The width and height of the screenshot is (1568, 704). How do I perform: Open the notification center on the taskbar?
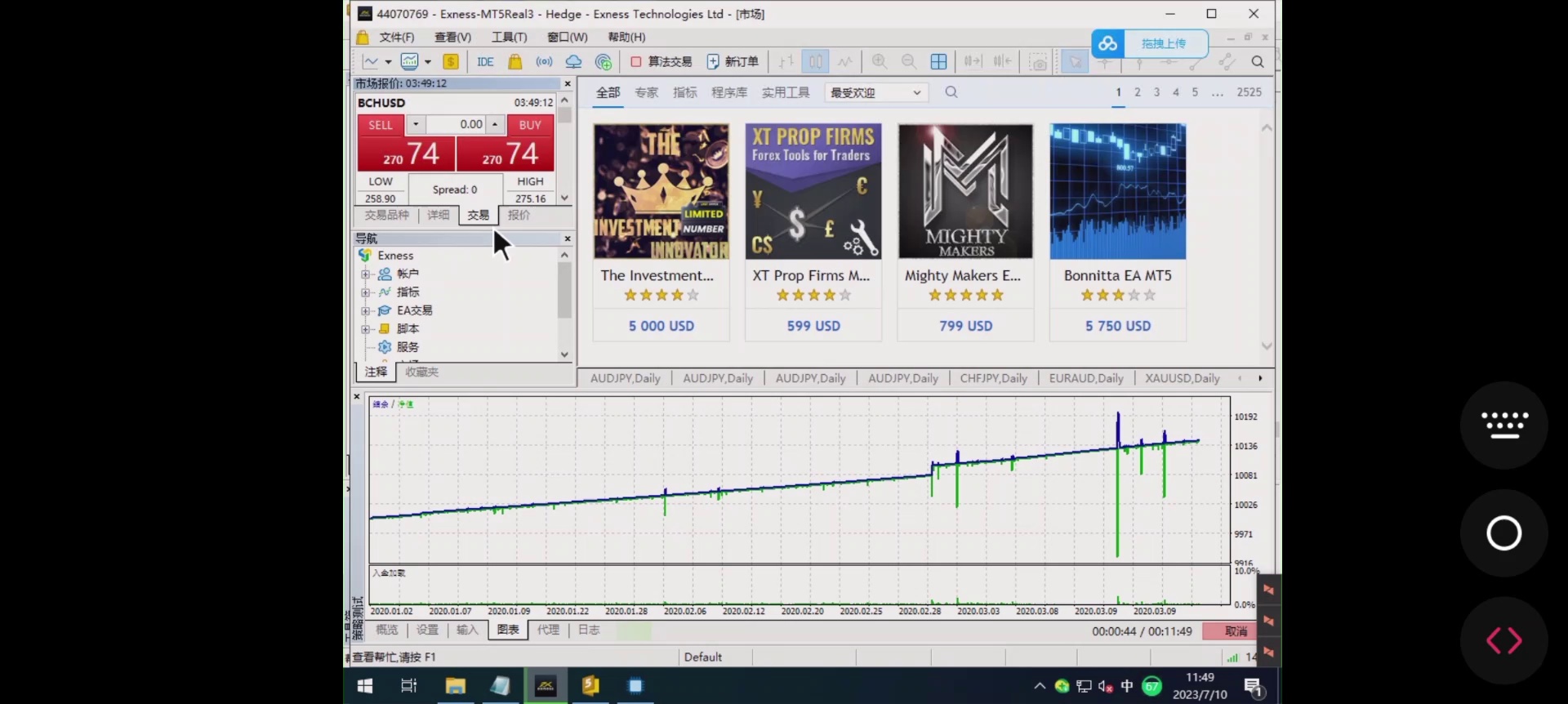coord(1254,687)
